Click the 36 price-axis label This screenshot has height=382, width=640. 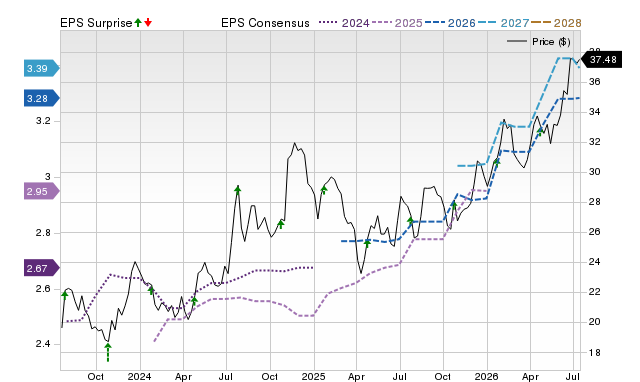(x=595, y=82)
